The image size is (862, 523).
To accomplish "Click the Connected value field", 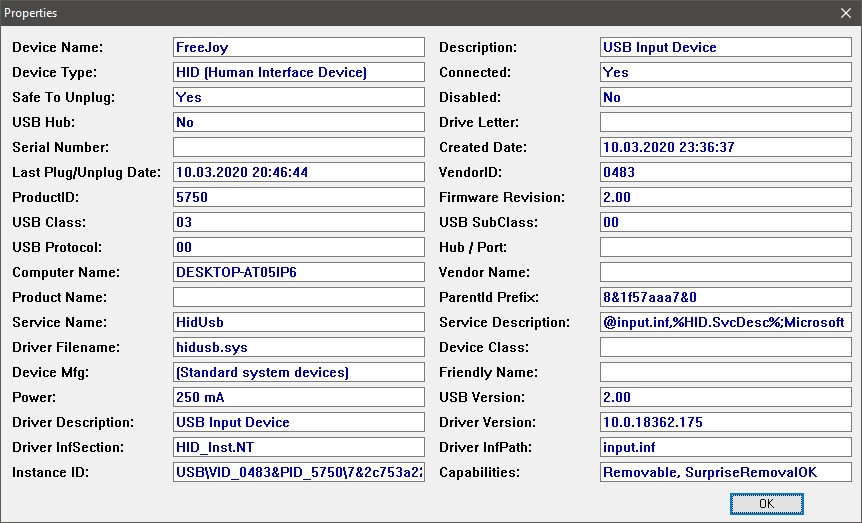I will point(726,72).
